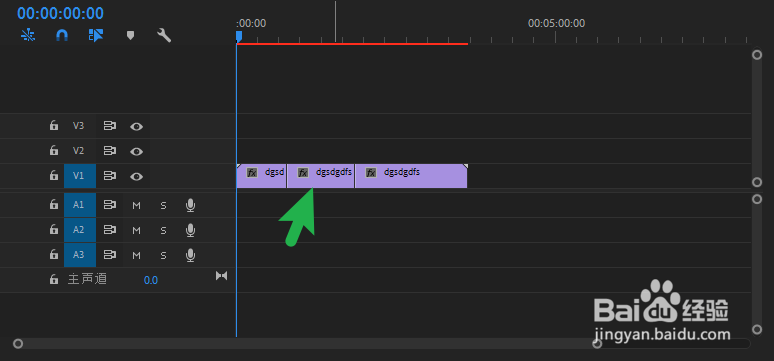Image resolution: width=774 pixels, height=361 pixels.
Task: Select the V3 track target
Action: click(79, 126)
